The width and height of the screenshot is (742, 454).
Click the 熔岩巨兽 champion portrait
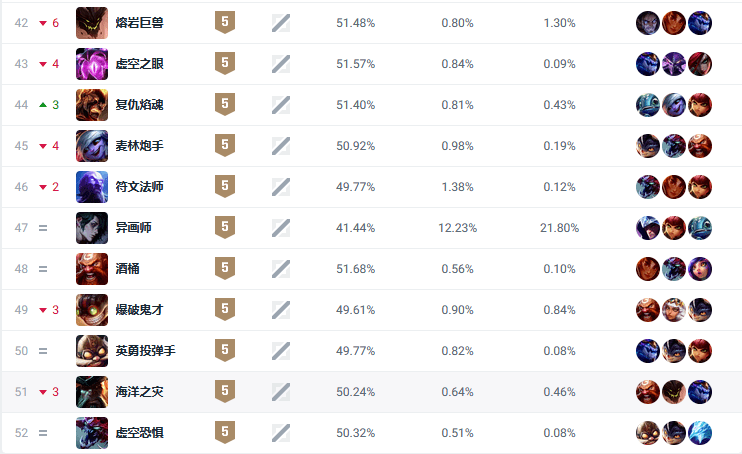(x=92, y=22)
